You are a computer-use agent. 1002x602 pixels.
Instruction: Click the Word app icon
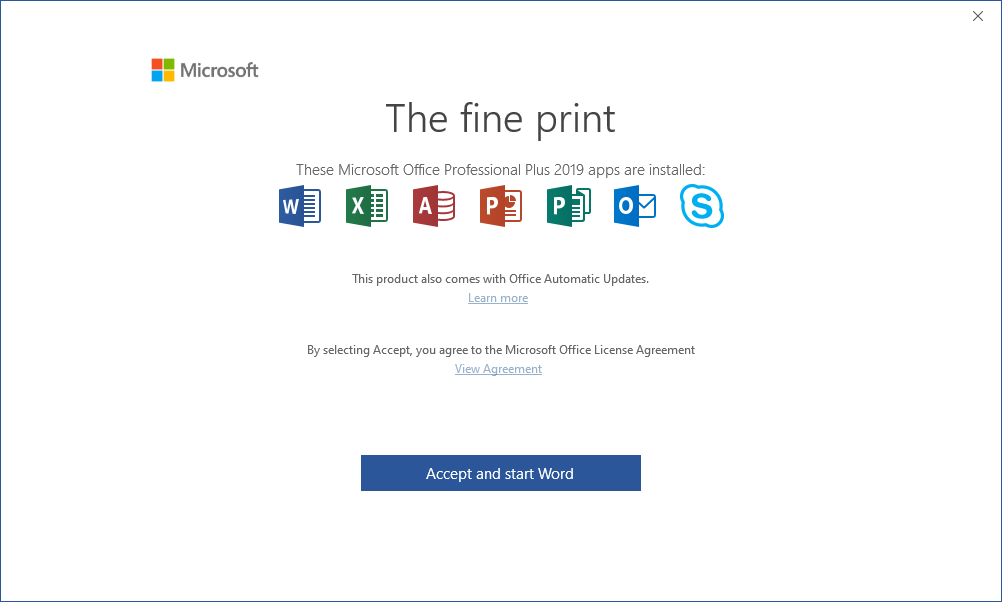tap(300, 207)
